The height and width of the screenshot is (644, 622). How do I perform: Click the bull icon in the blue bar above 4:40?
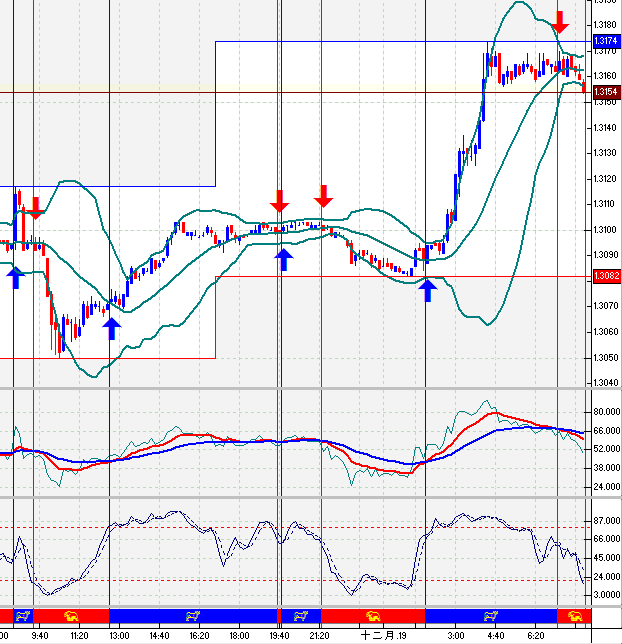491,616
